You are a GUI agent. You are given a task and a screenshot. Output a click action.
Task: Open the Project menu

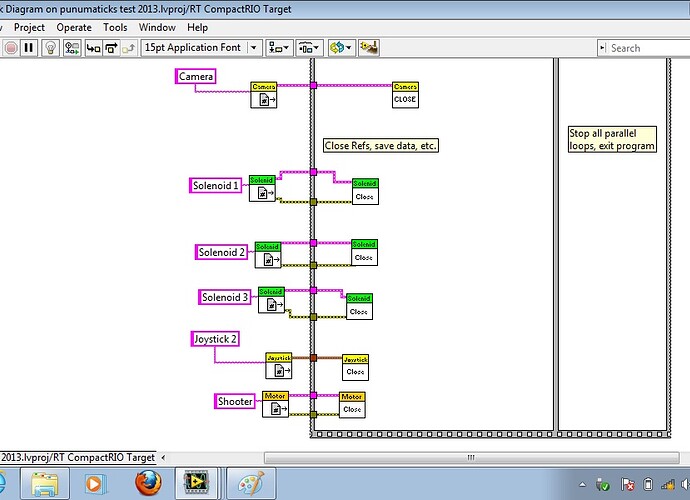coord(29,27)
